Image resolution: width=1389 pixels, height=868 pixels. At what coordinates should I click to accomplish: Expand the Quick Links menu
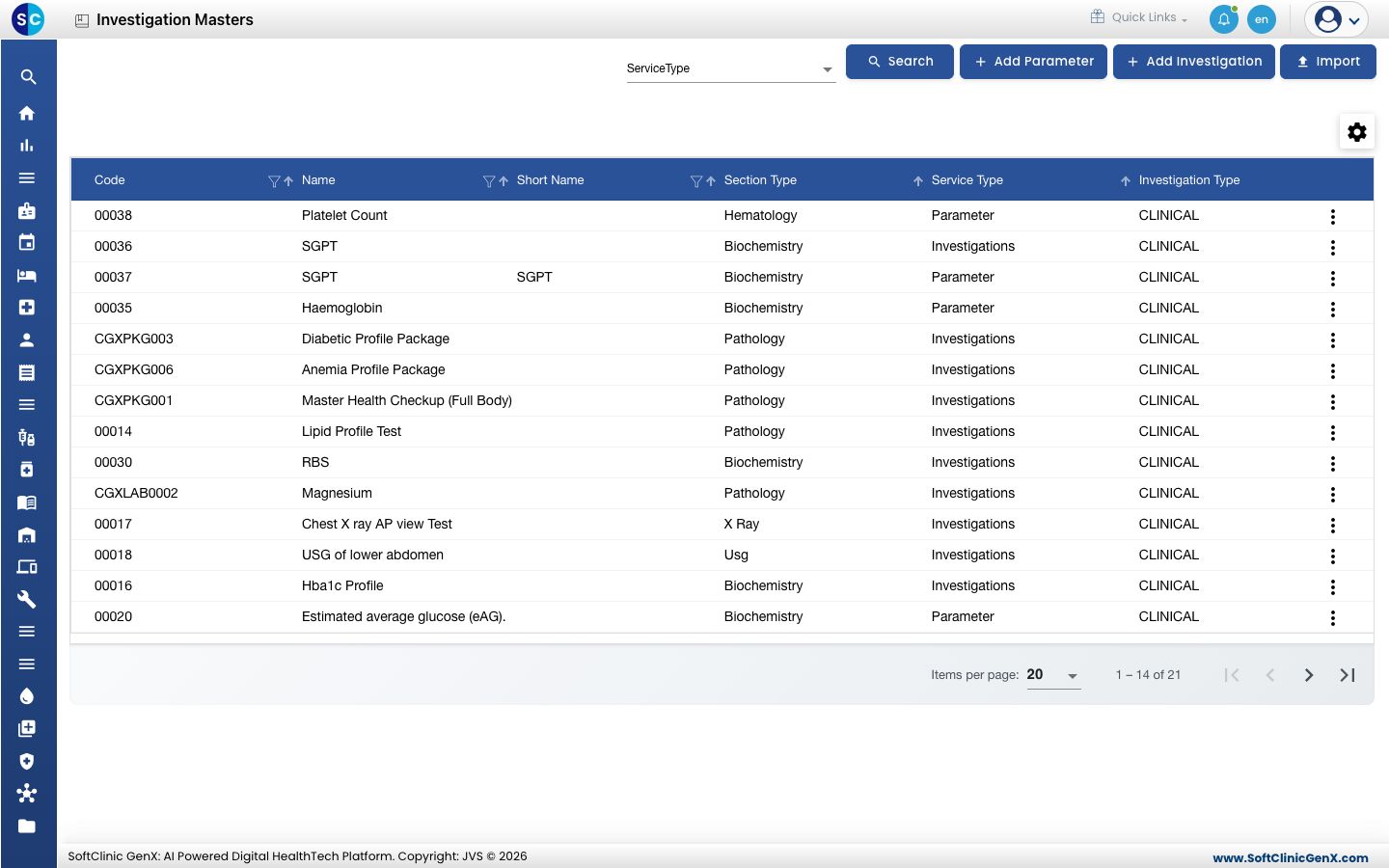[x=1139, y=17]
